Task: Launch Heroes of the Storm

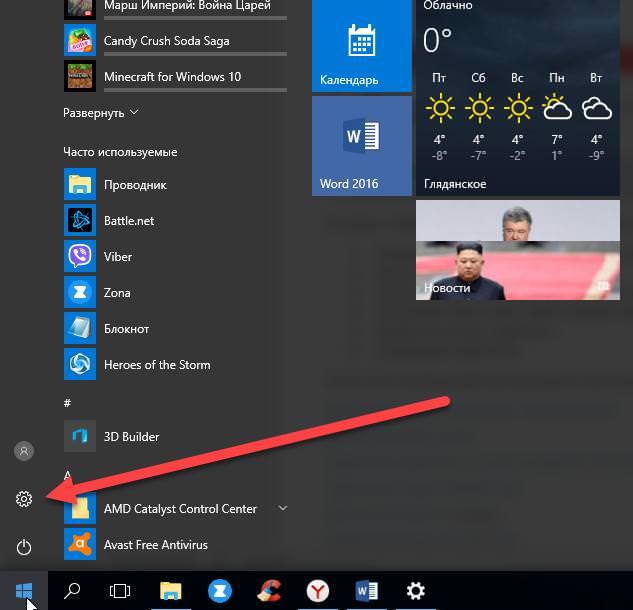Action: (175, 364)
